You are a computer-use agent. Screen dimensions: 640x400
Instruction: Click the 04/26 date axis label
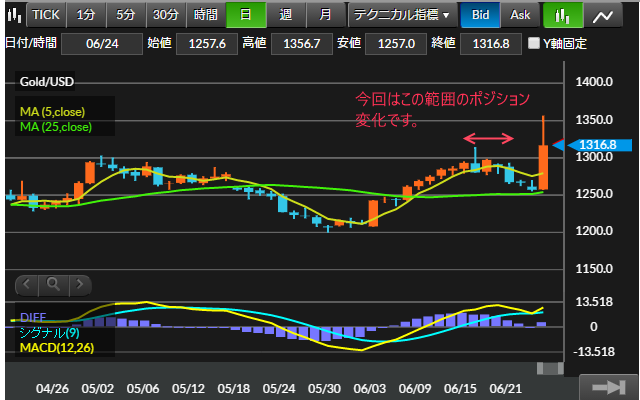pos(52,389)
